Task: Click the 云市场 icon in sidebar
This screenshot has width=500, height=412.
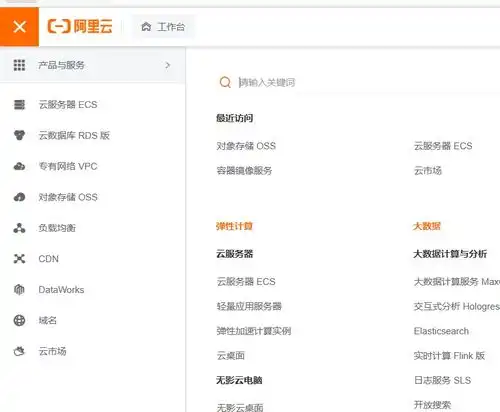Action: click(x=19, y=351)
